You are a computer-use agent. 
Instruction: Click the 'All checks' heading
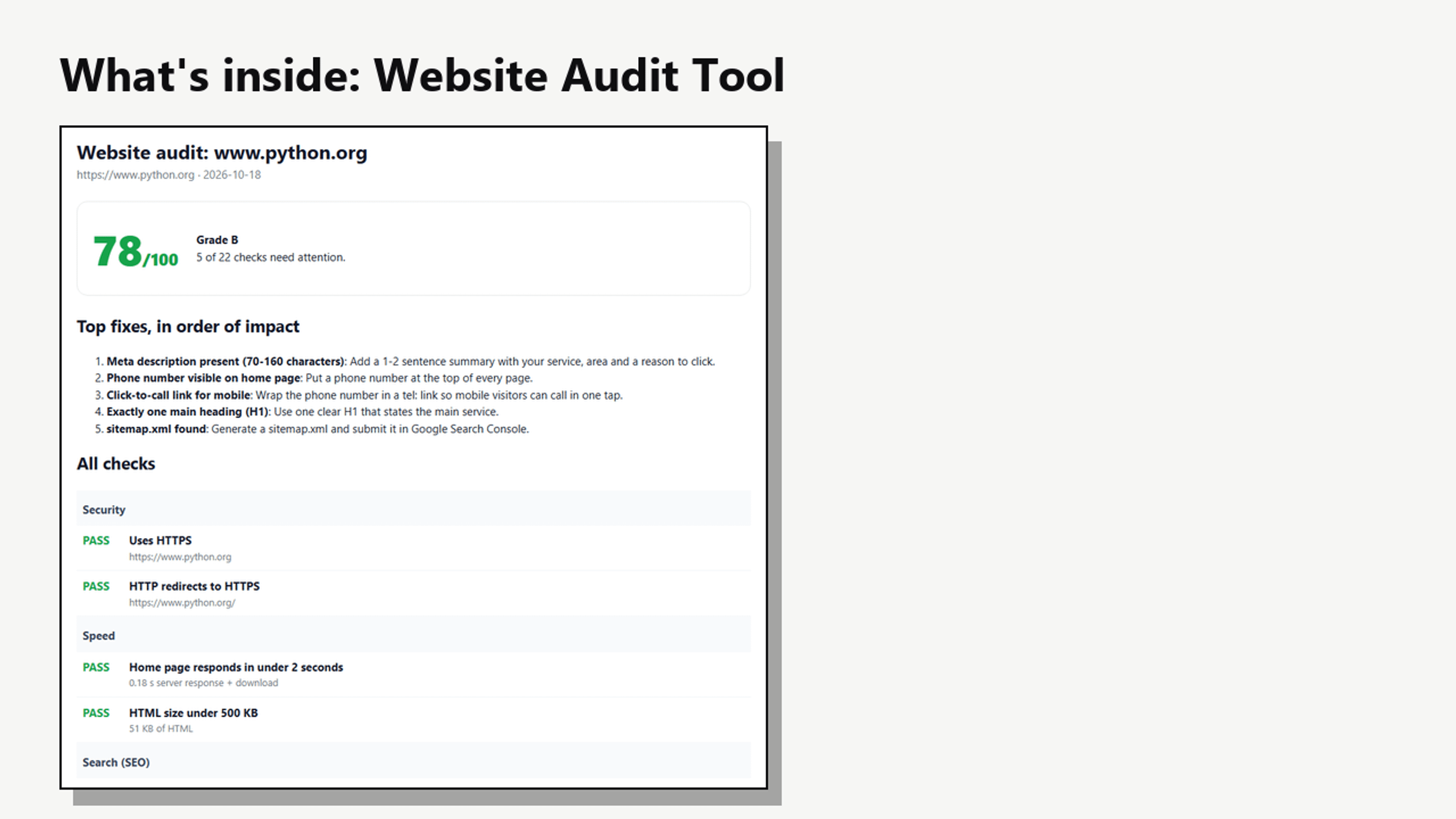[116, 464]
